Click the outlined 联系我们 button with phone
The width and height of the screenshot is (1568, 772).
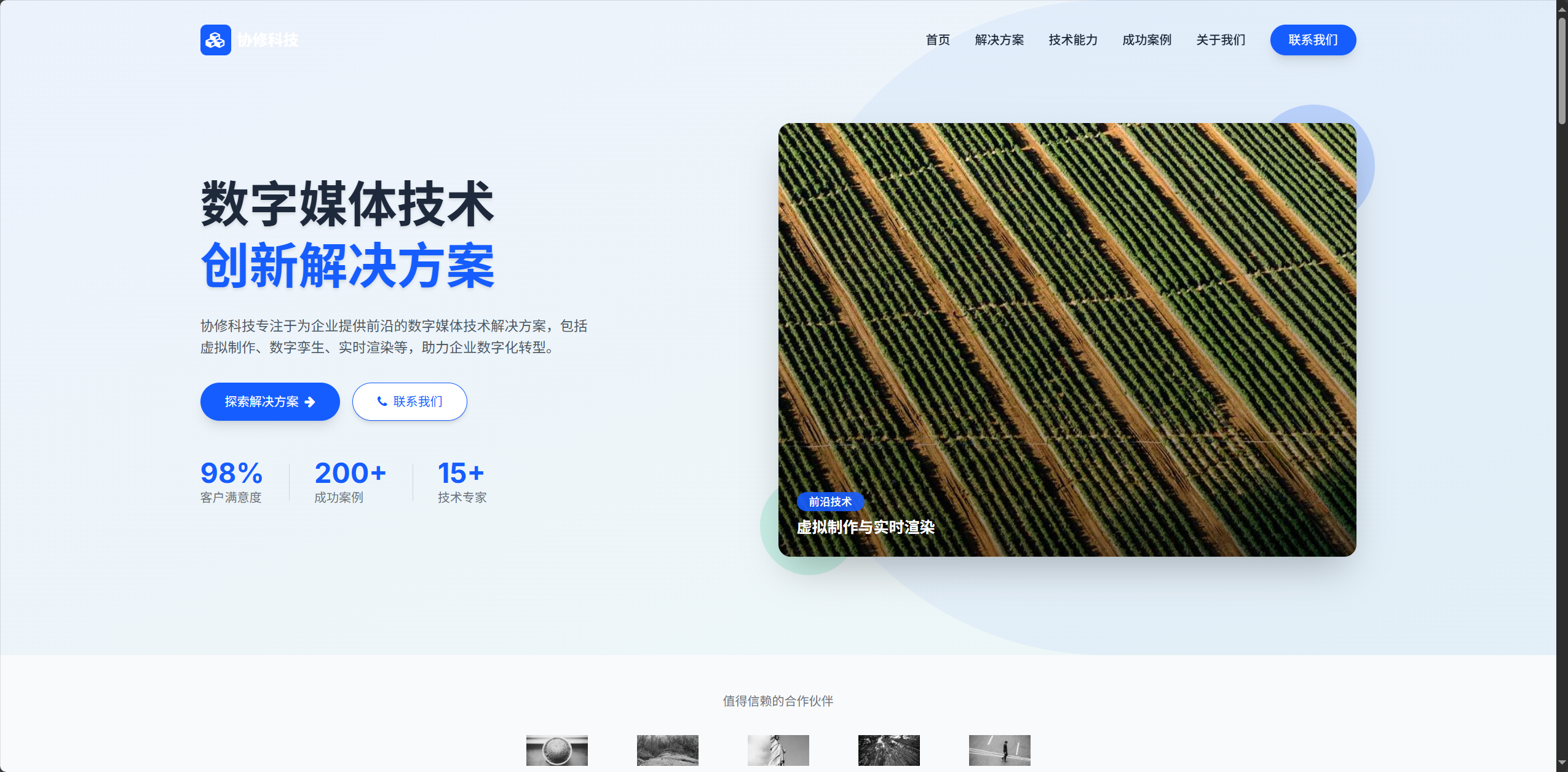tap(410, 402)
